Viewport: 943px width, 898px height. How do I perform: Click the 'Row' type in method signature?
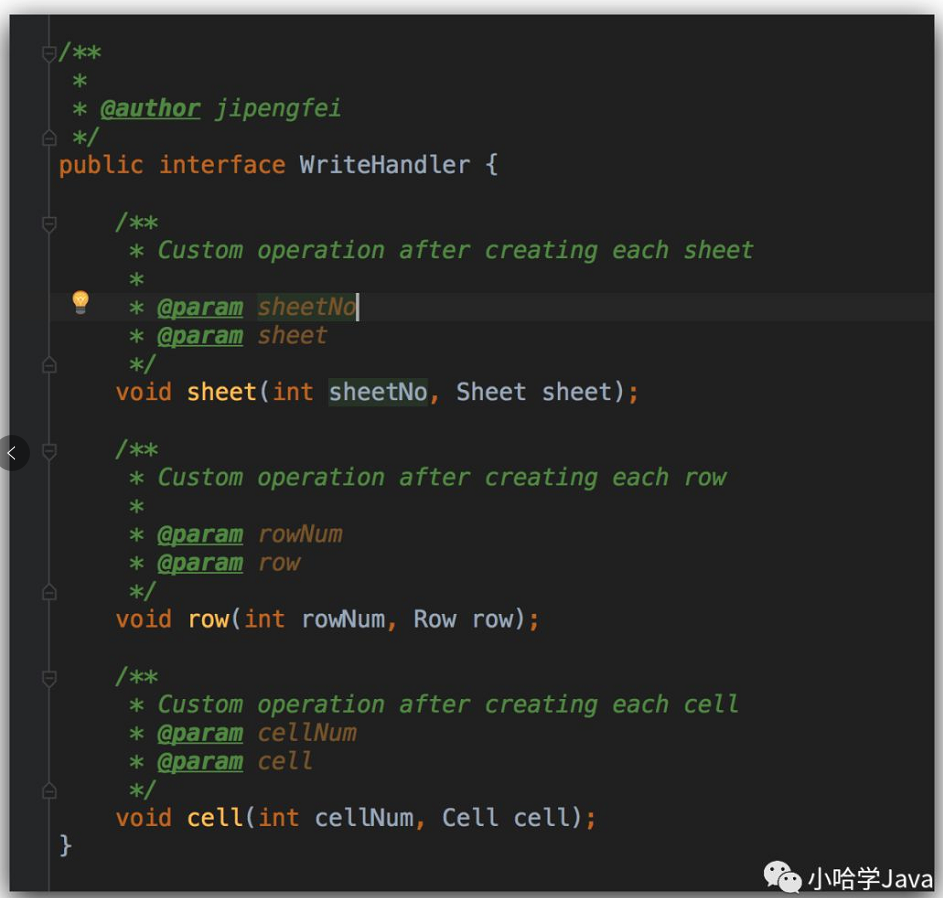(x=435, y=620)
